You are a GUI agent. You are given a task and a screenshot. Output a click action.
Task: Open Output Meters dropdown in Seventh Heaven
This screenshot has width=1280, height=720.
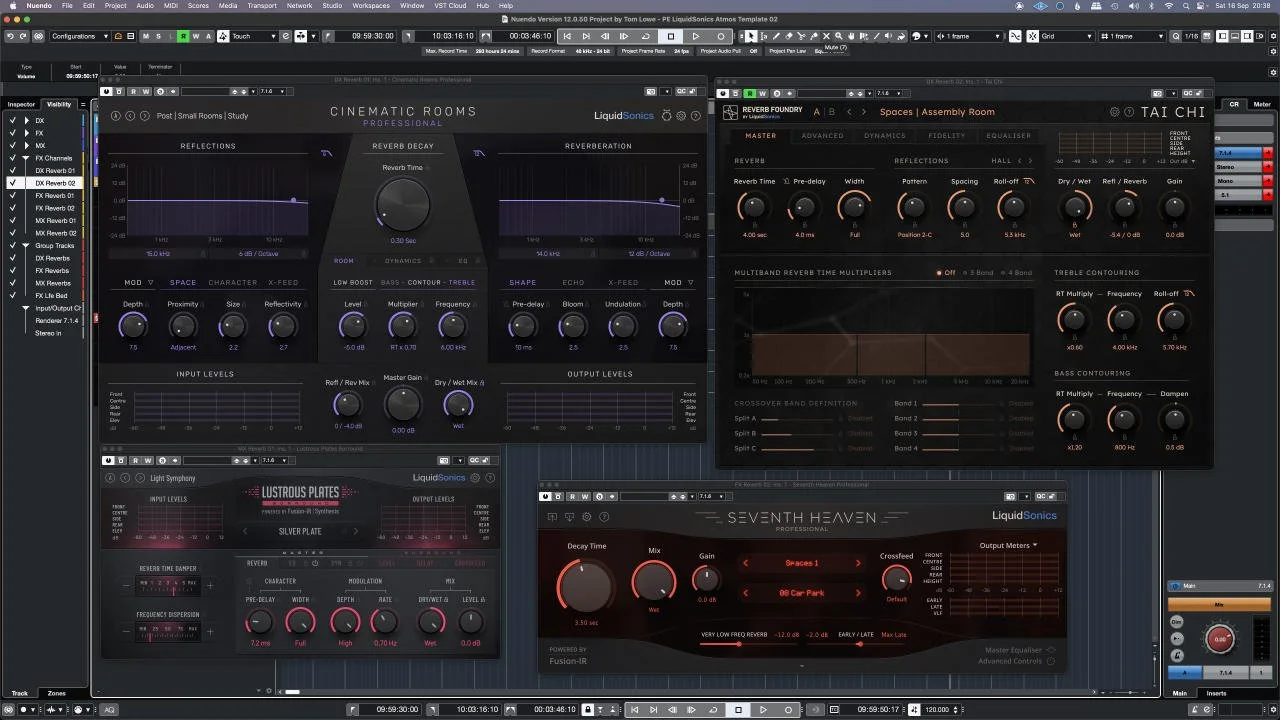[x=1008, y=545]
